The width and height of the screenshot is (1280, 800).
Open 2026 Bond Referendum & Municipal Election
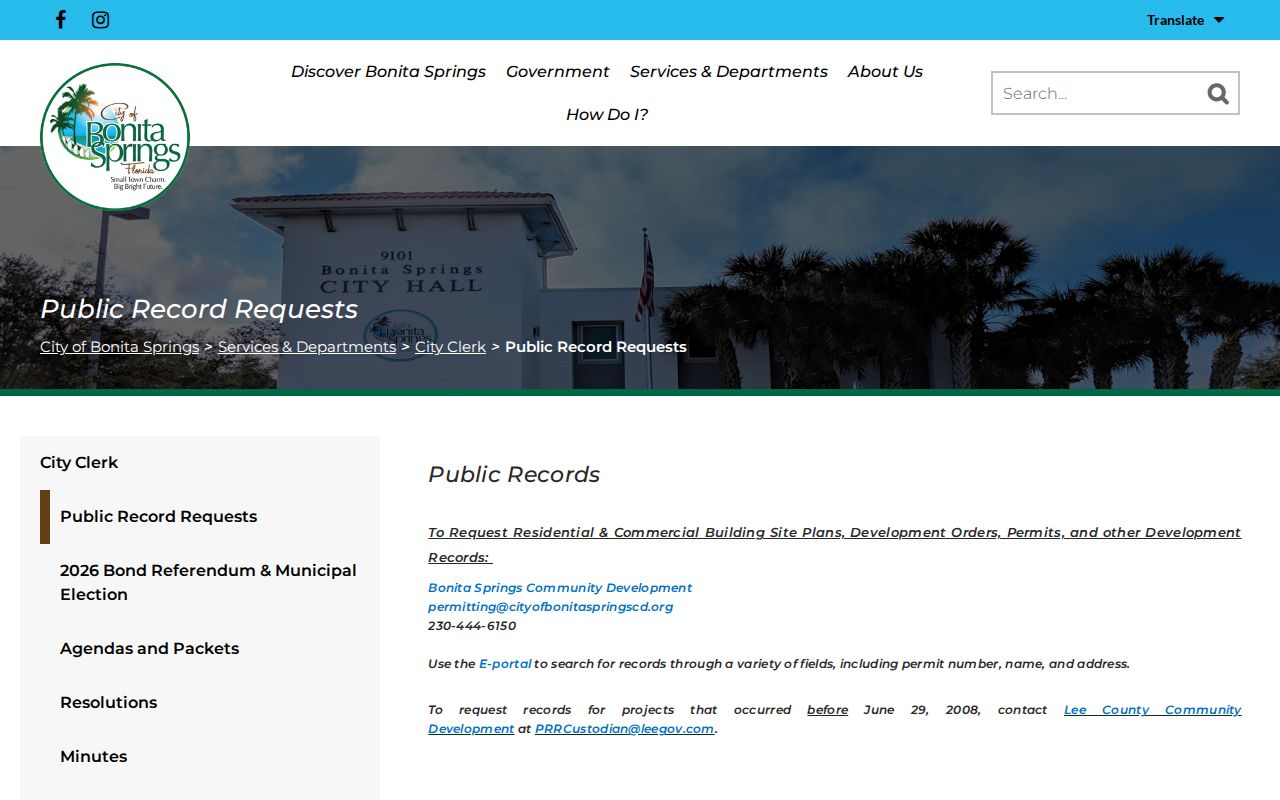208,582
